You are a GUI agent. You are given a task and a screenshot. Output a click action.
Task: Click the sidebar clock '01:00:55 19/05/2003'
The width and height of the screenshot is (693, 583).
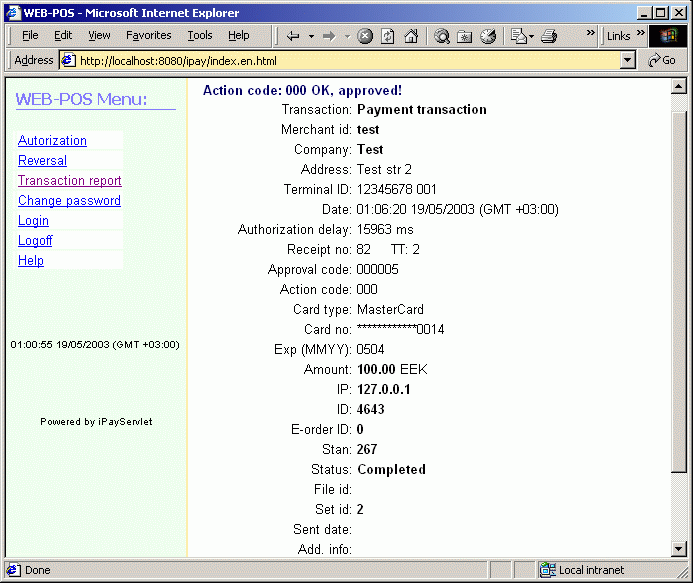[95, 345]
